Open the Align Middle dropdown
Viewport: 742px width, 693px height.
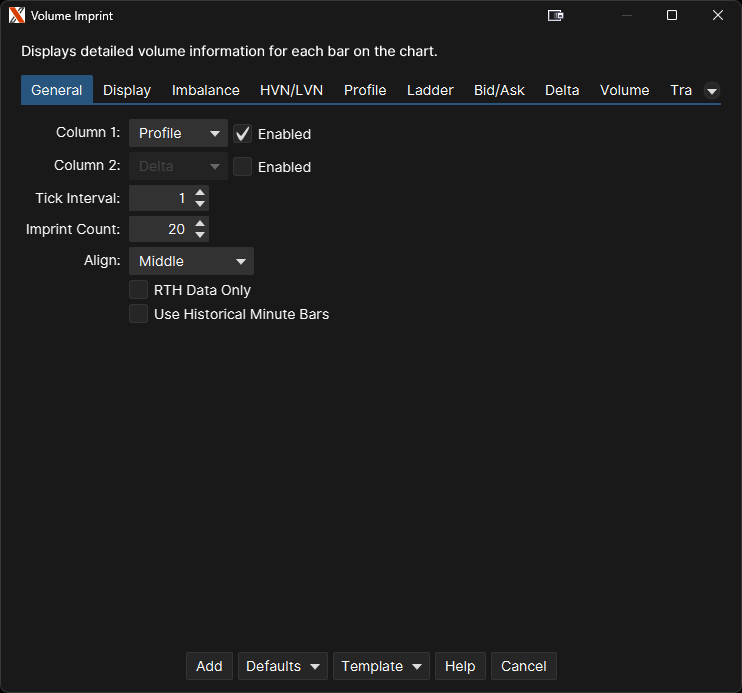pyautogui.click(x=191, y=261)
